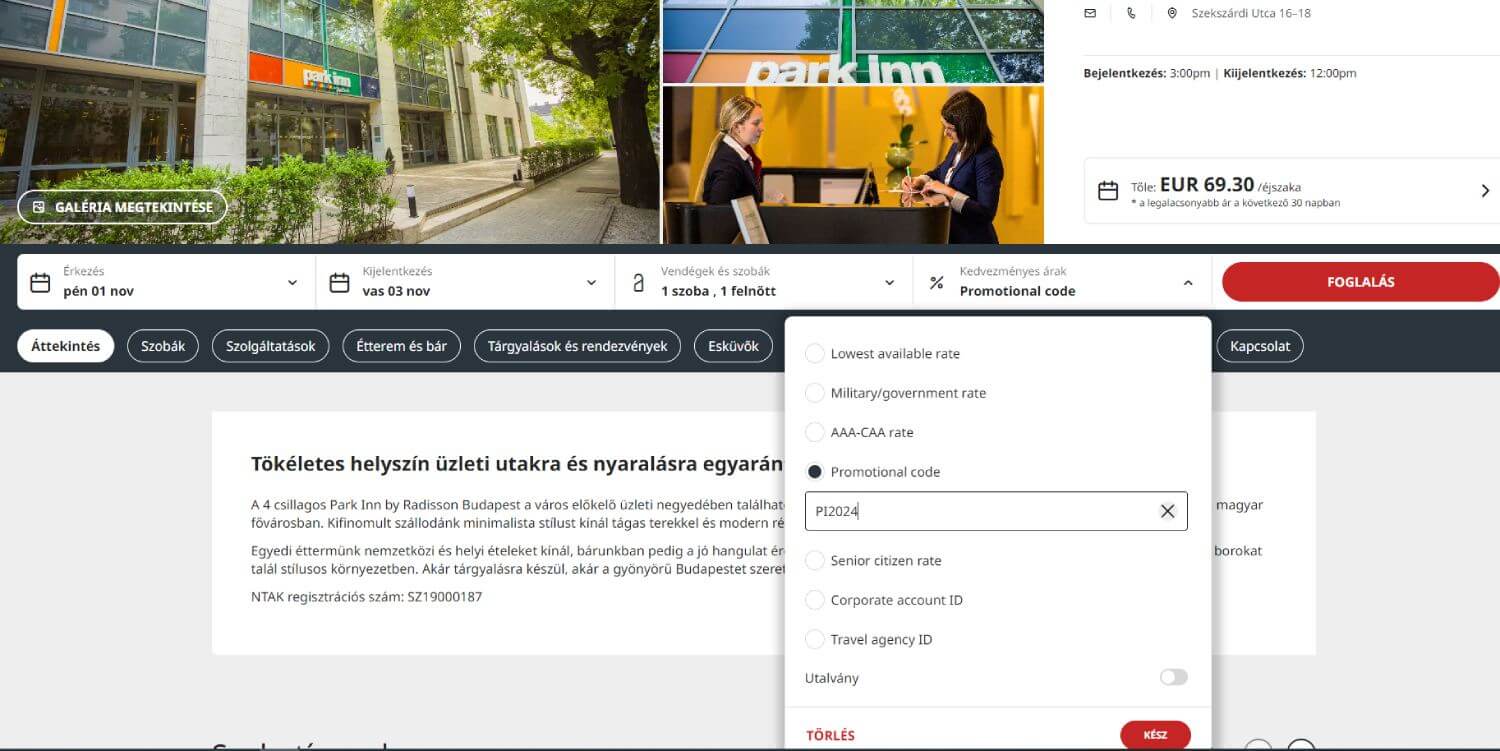Select Senior citizen rate option
Screen dimensions: 1500x751
click(815, 561)
